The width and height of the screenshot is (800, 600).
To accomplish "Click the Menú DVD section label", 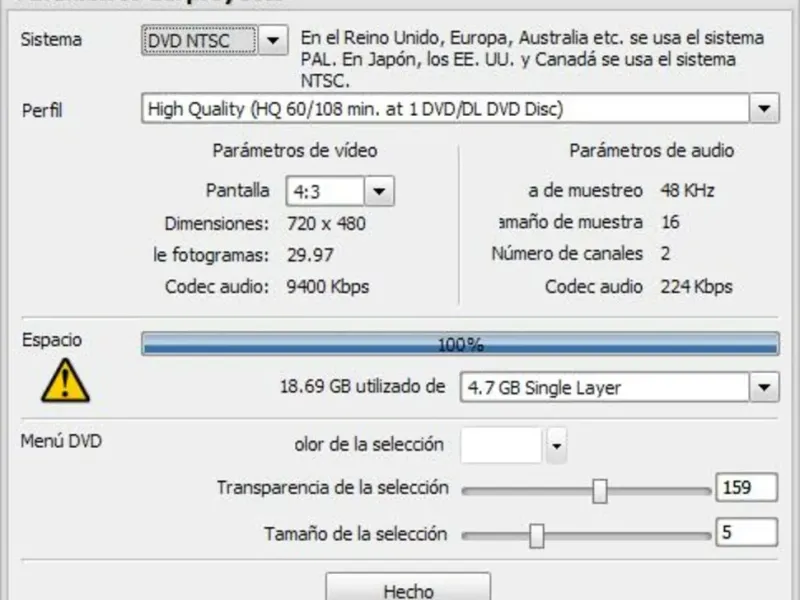I will 61,441.
